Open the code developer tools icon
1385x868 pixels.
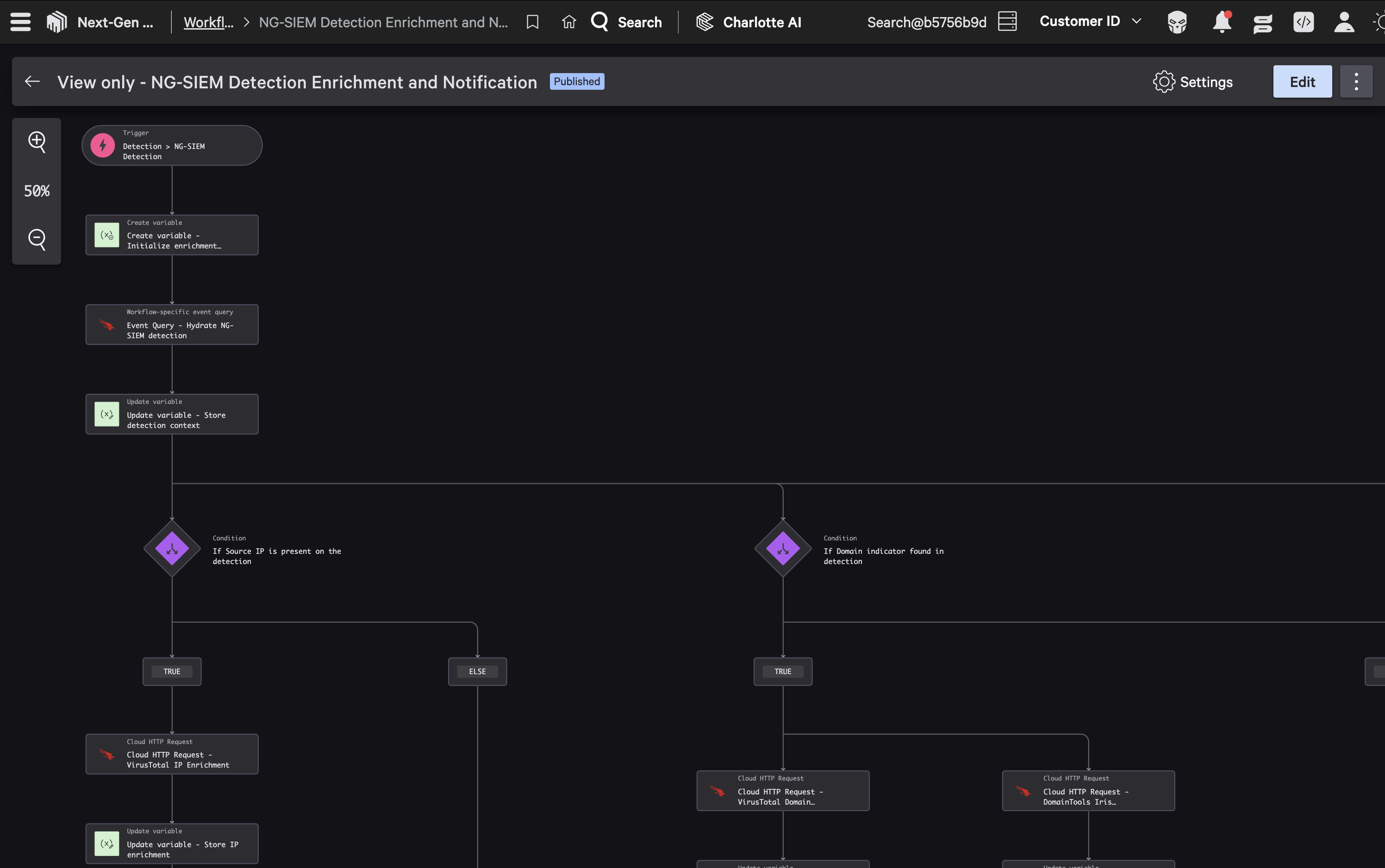point(1304,22)
